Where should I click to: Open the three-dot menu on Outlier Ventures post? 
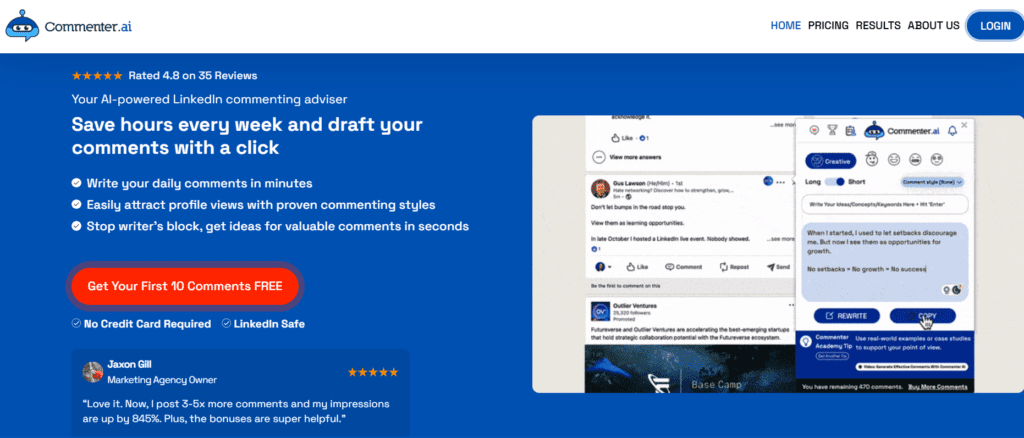tap(792, 305)
